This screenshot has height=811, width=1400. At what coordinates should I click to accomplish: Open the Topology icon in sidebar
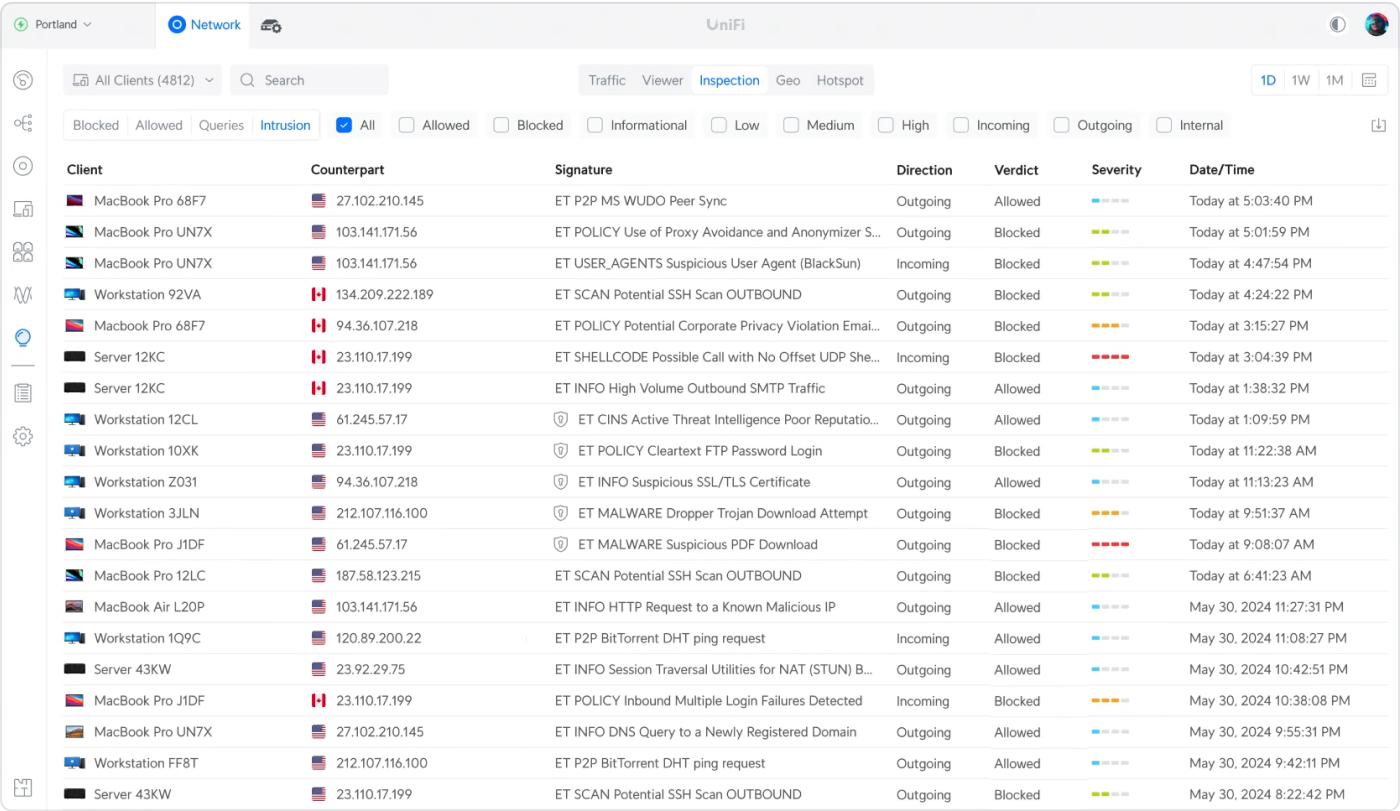coord(23,123)
